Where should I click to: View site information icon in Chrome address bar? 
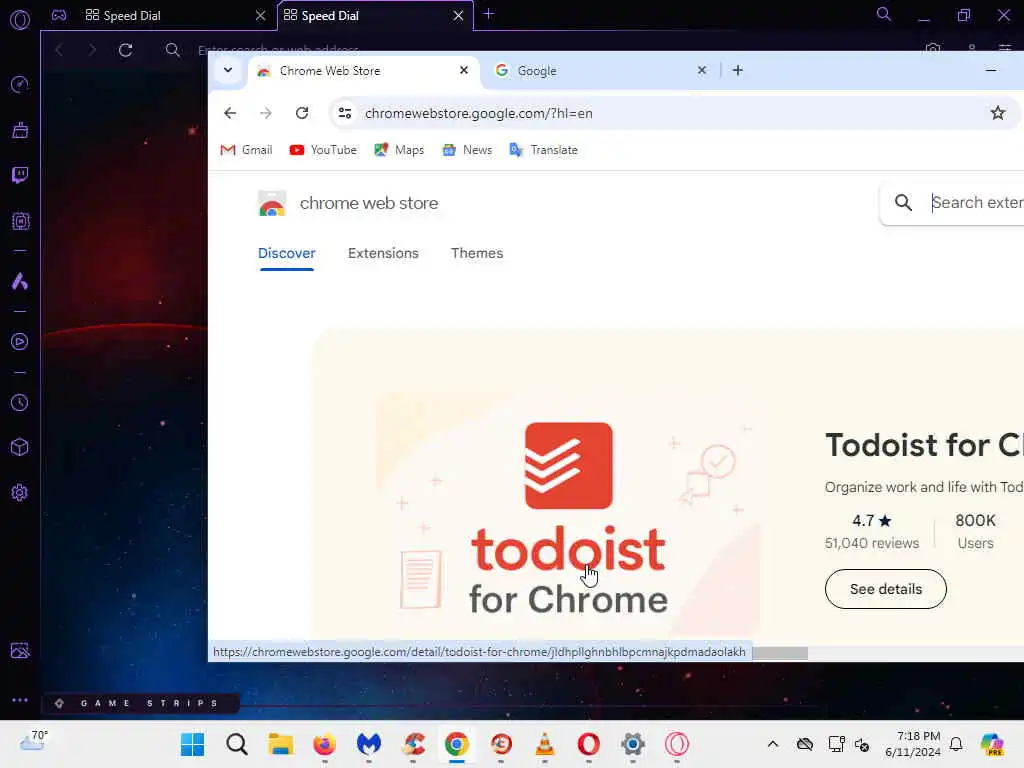[345, 113]
